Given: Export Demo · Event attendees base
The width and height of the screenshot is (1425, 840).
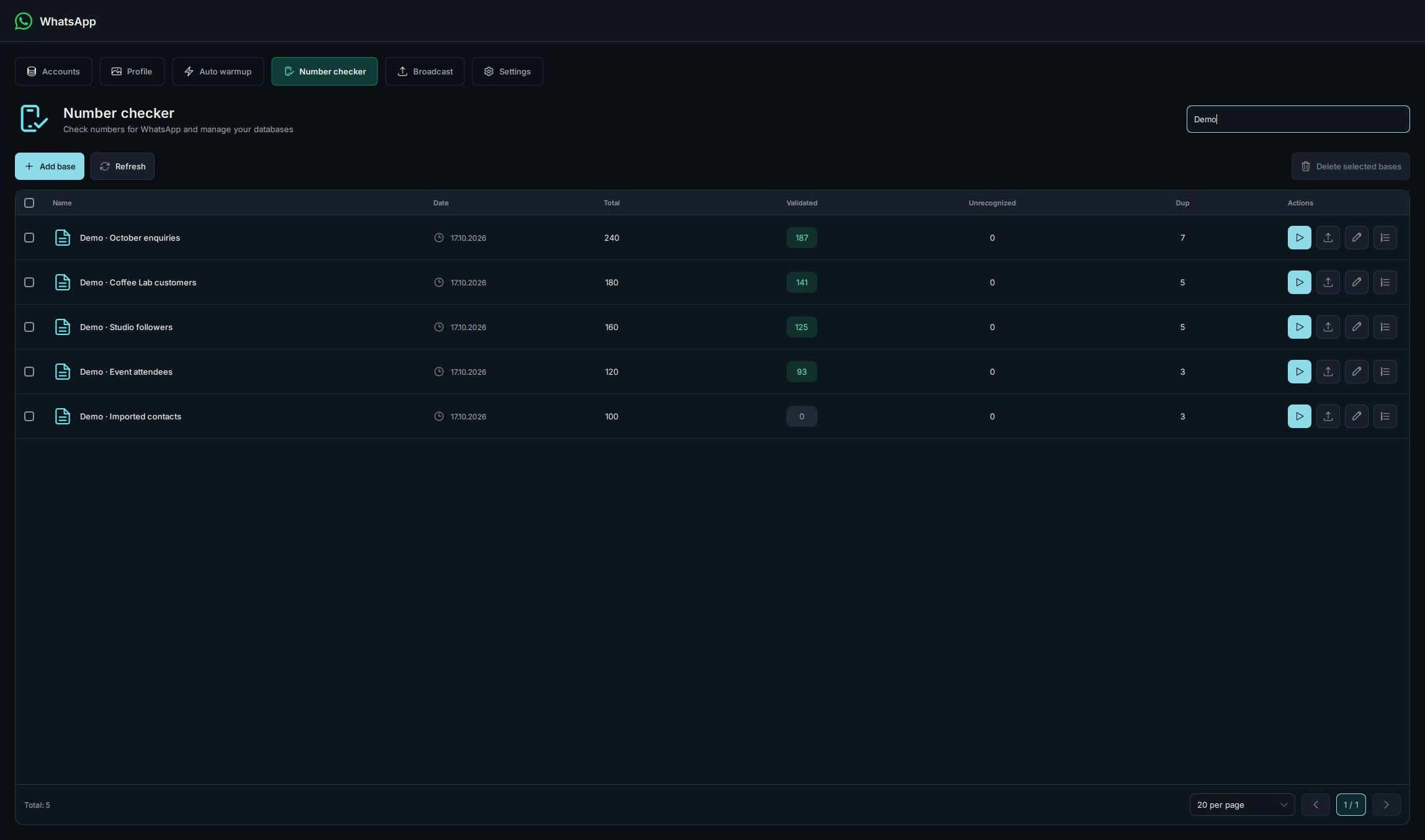Looking at the screenshot, I should [x=1328, y=372].
